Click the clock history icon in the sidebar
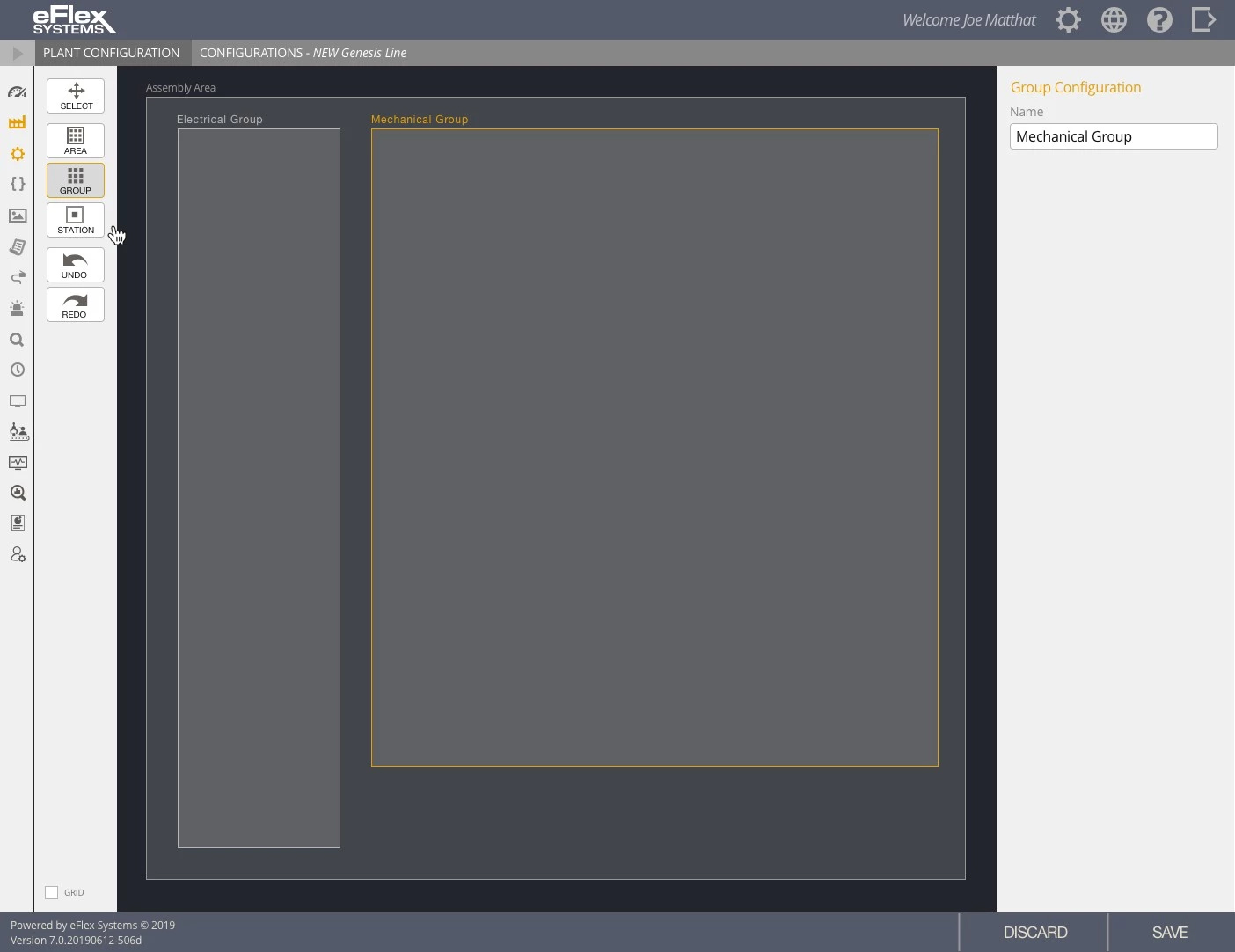Screen dimensions: 1235x952 (x=18, y=370)
